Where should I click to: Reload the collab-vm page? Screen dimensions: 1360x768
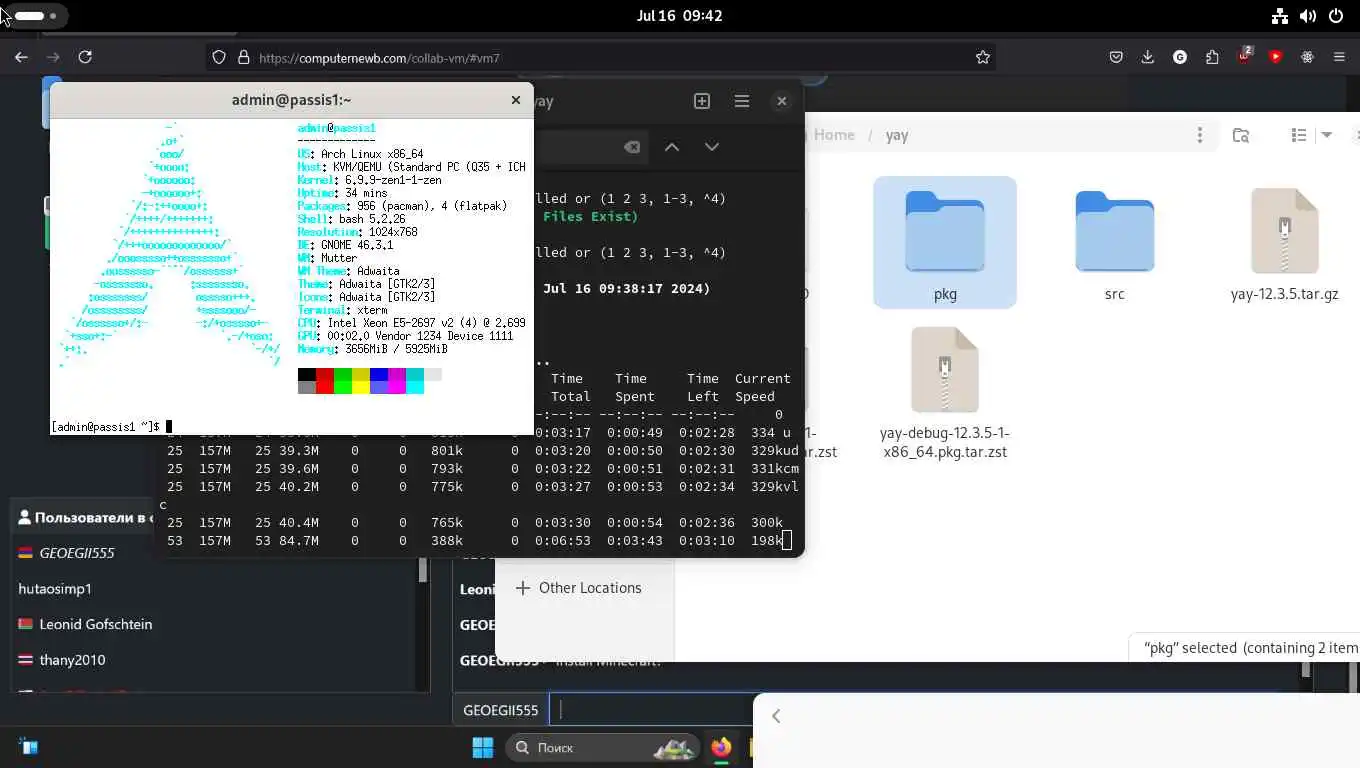[x=85, y=58]
